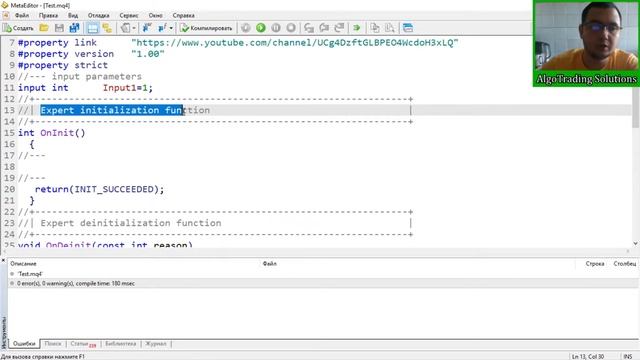Open dropdown arrow next to navigate-back icon
The width and height of the screenshot is (640, 360).
click(x=134, y=28)
